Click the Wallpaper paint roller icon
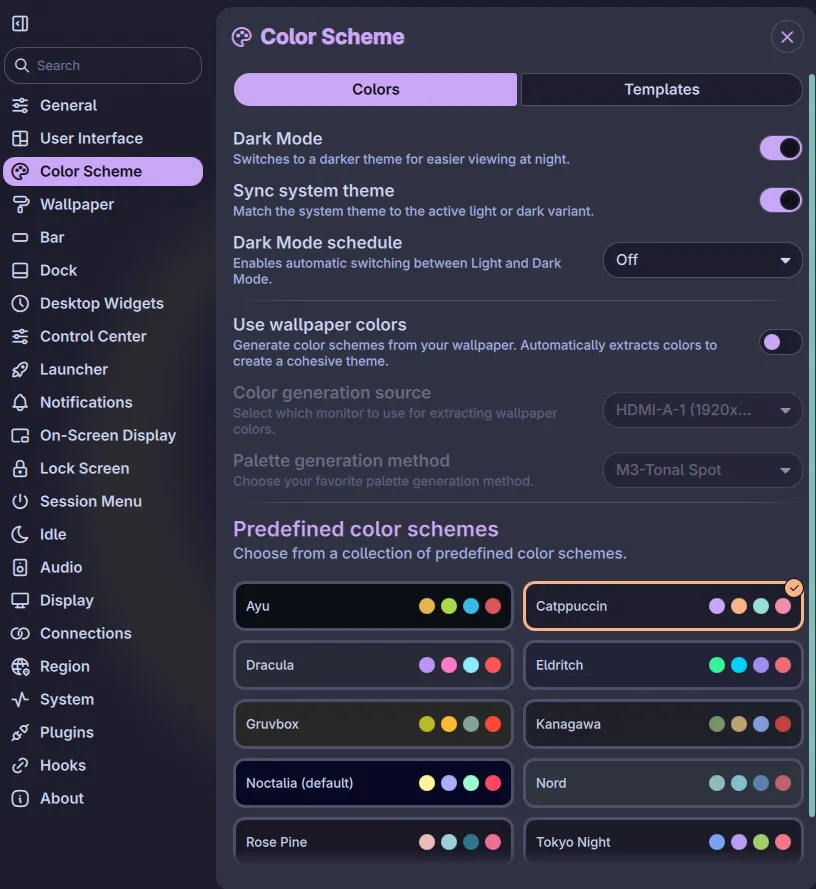 coord(20,204)
